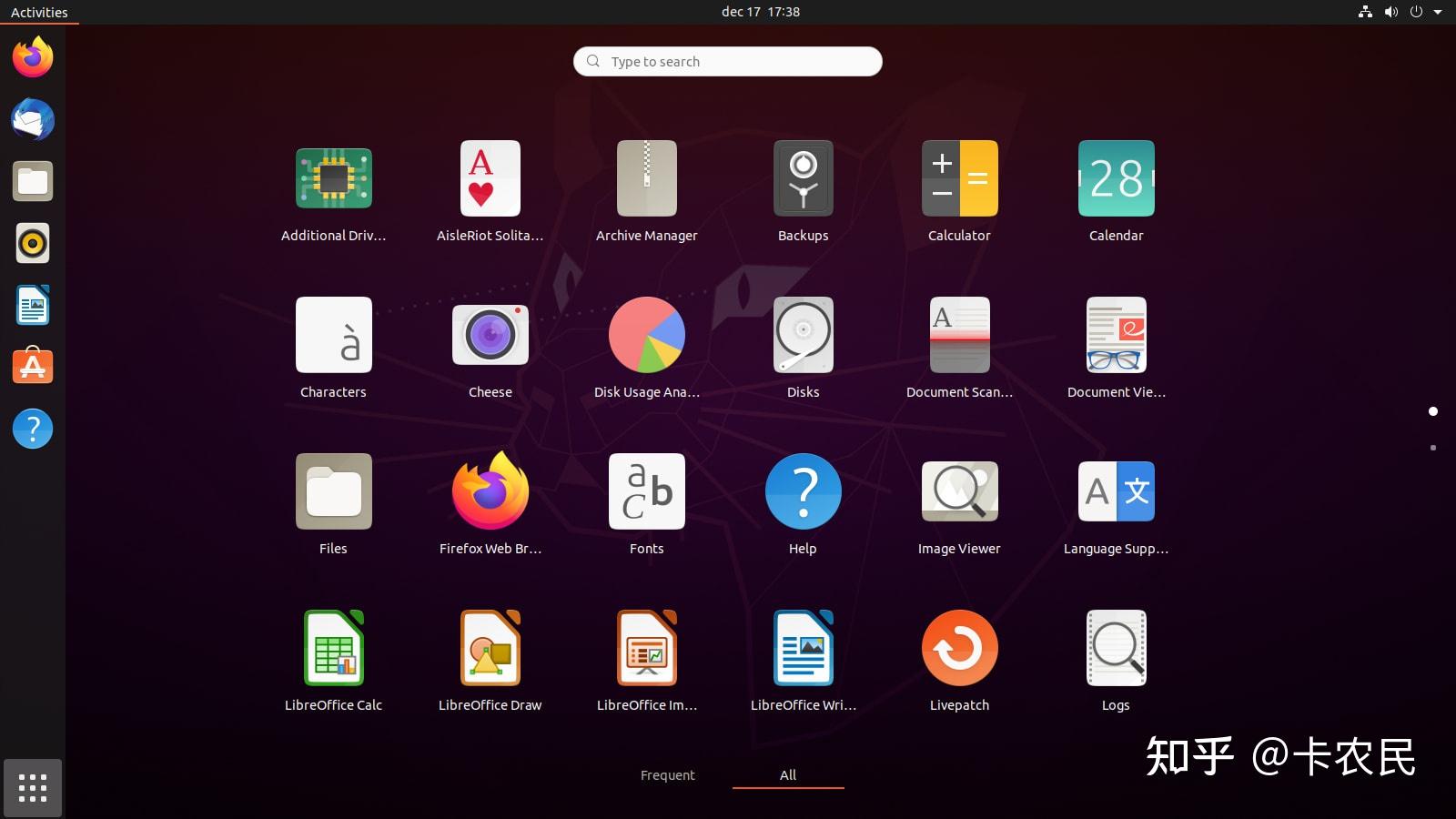
Task: Open Files from the app grid
Action: [x=334, y=491]
